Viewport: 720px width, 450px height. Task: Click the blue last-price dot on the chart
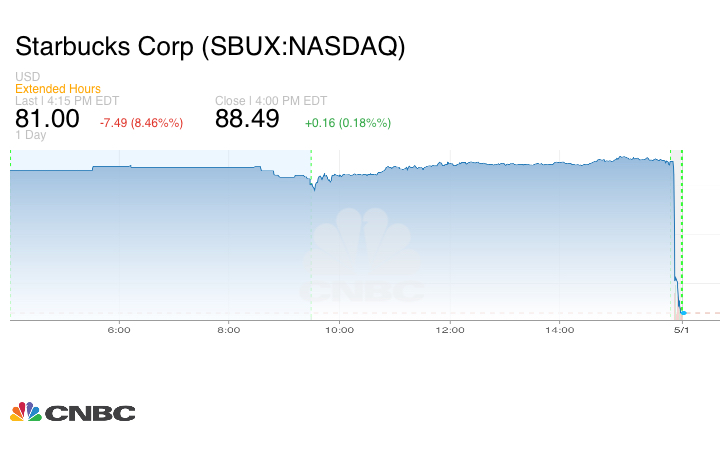pos(682,313)
